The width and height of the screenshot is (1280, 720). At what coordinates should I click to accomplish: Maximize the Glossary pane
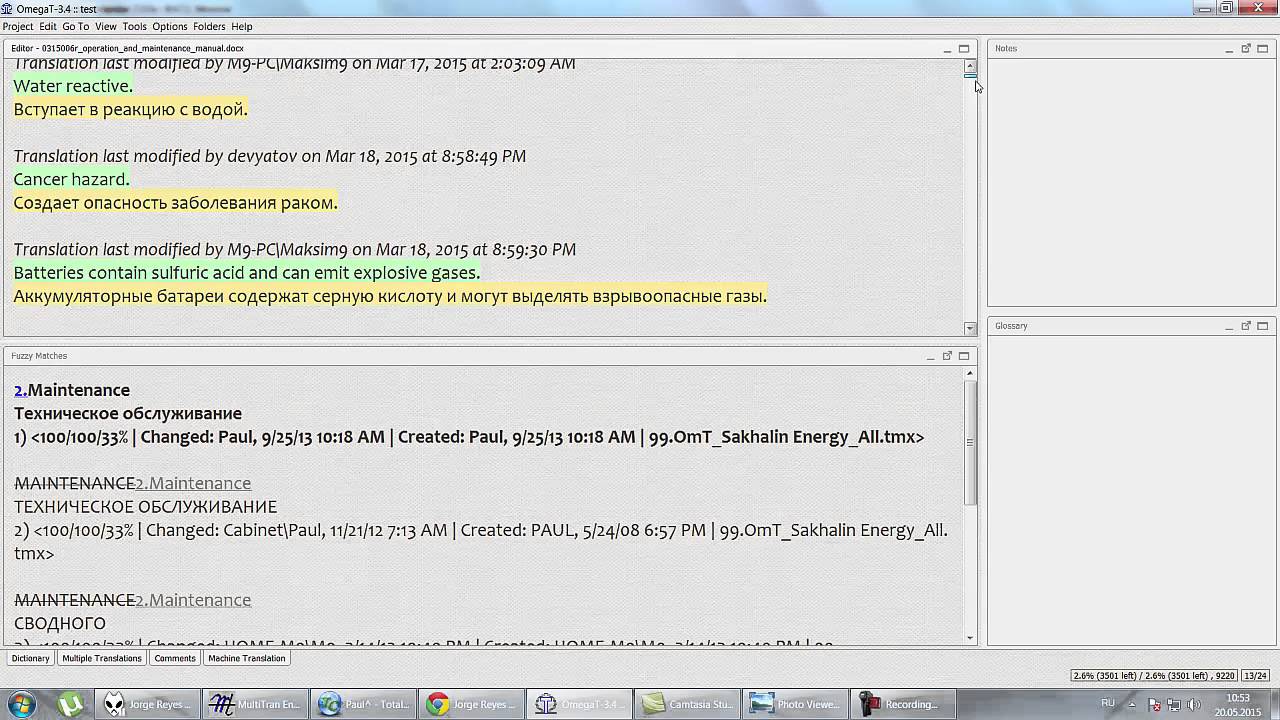tap(1263, 326)
